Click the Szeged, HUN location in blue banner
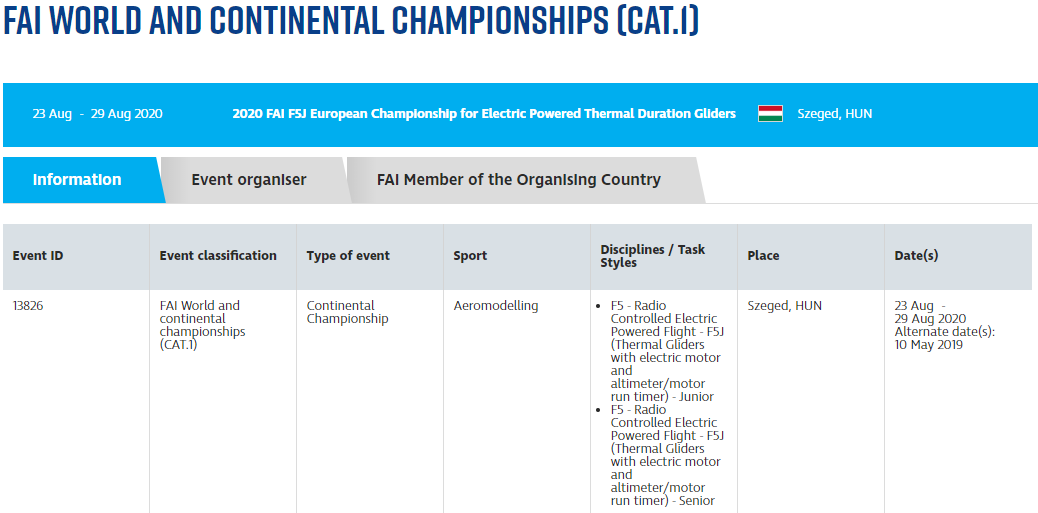 tap(834, 114)
